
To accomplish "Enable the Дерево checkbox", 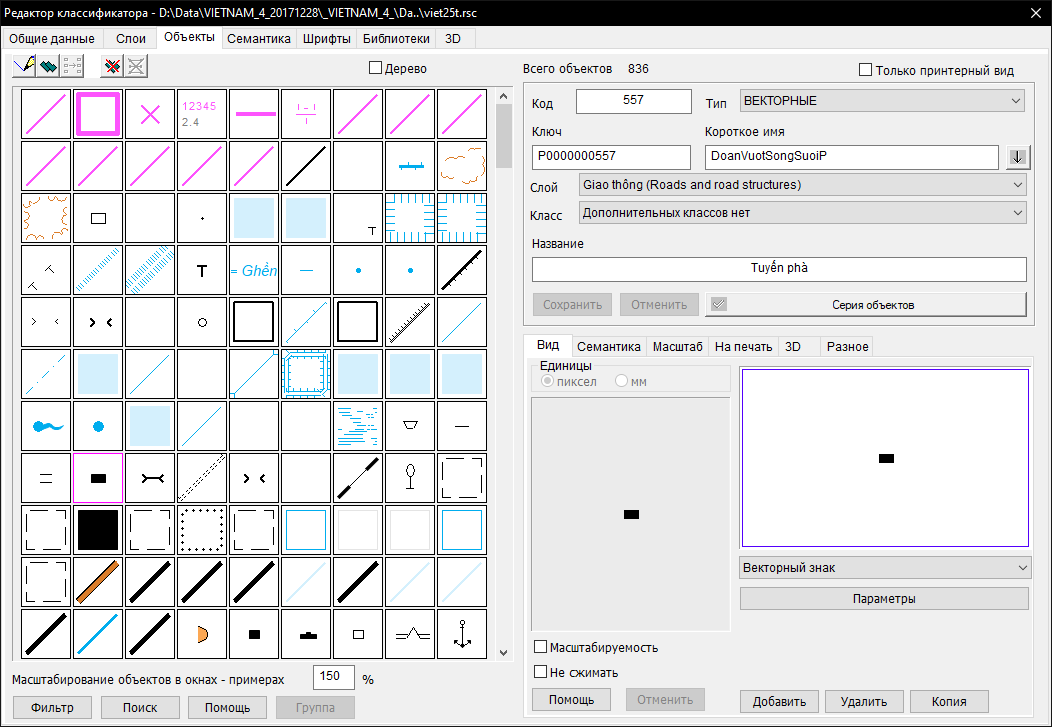I will coord(376,69).
